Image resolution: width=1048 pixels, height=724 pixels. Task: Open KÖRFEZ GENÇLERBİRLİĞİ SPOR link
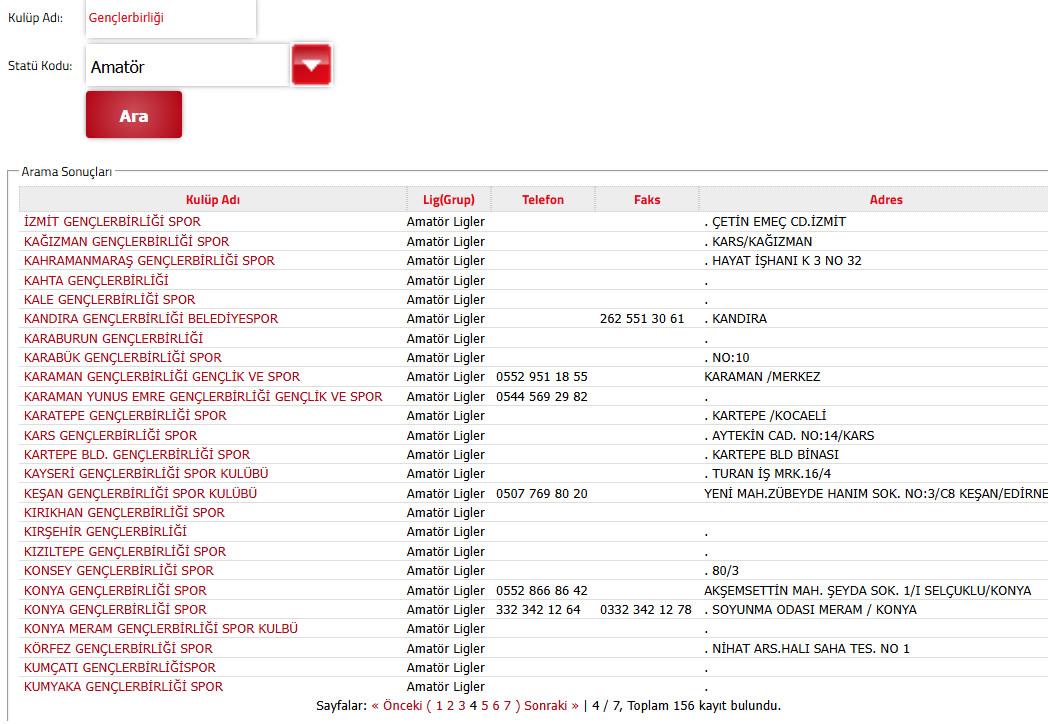(x=118, y=648)
